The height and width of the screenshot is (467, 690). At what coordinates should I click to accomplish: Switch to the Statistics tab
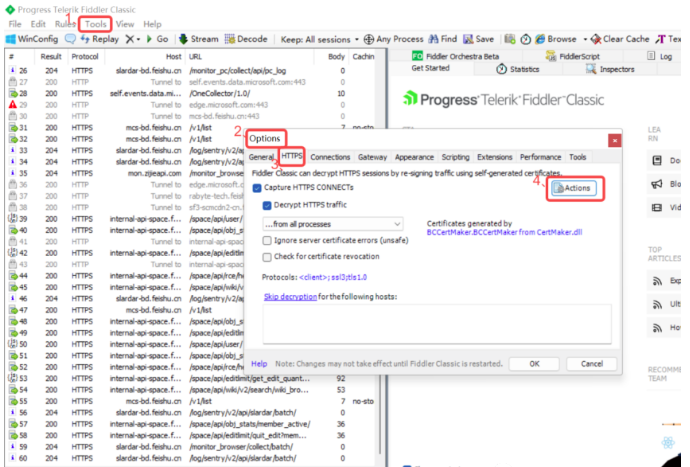click(x=518, y=69)
